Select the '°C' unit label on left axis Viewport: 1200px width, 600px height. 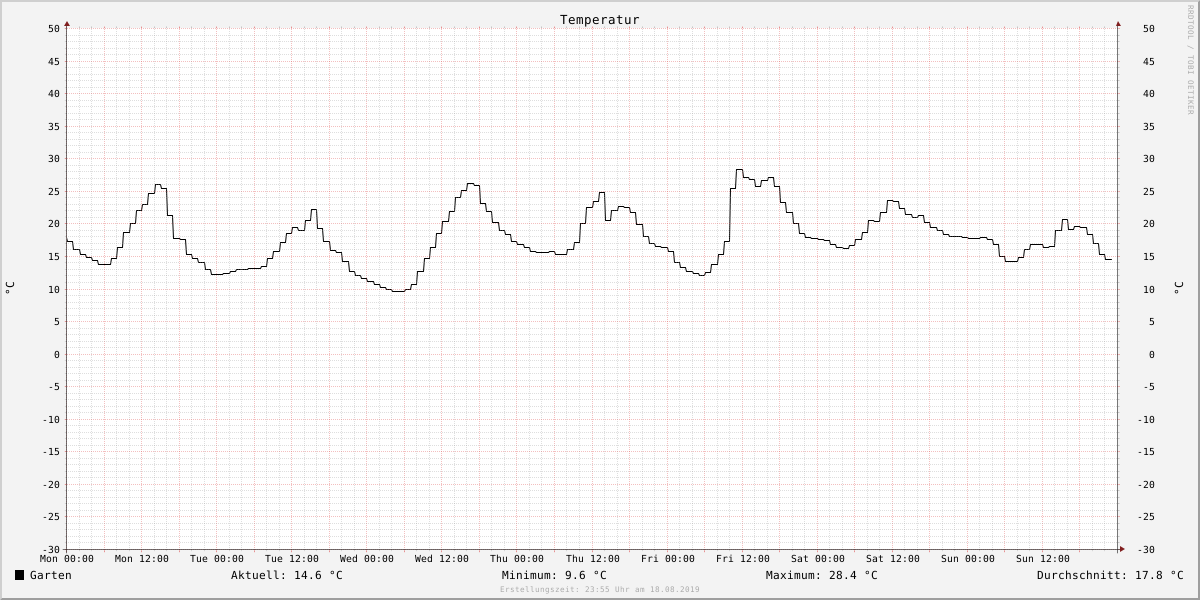(x=10, y=288)
